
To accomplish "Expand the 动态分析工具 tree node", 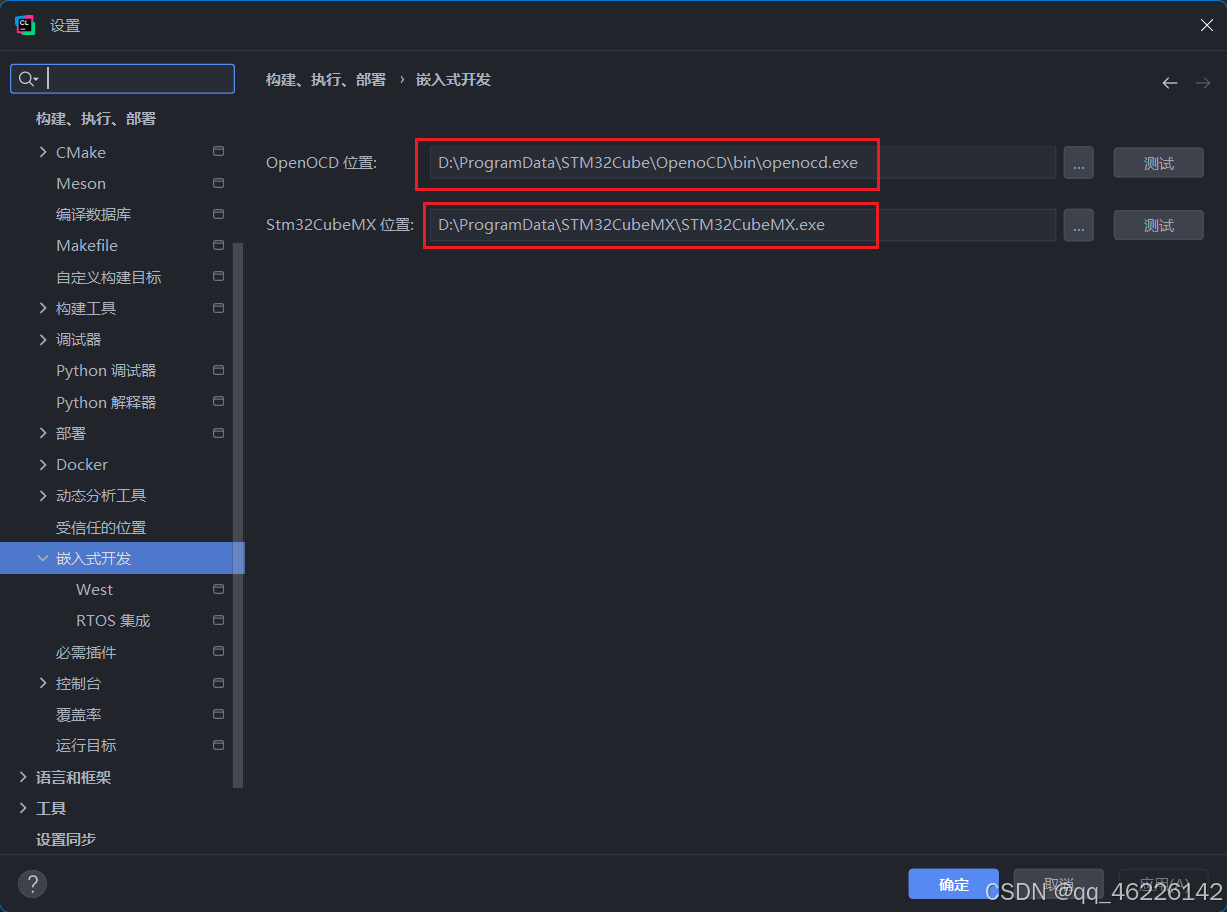I will pyautogui.click(x=43, y=495).
